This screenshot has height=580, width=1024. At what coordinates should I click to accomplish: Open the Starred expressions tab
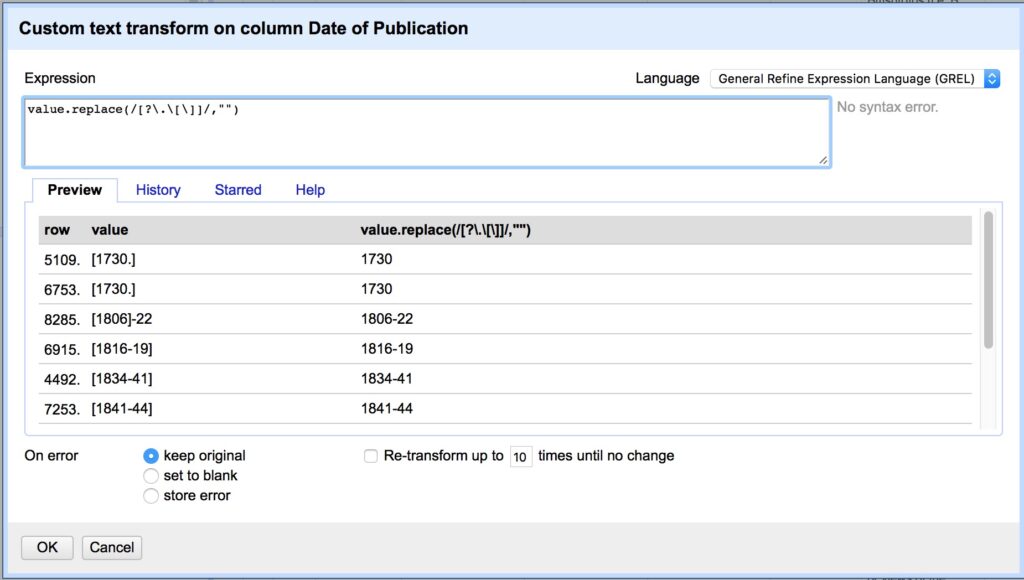pos(237,190)
